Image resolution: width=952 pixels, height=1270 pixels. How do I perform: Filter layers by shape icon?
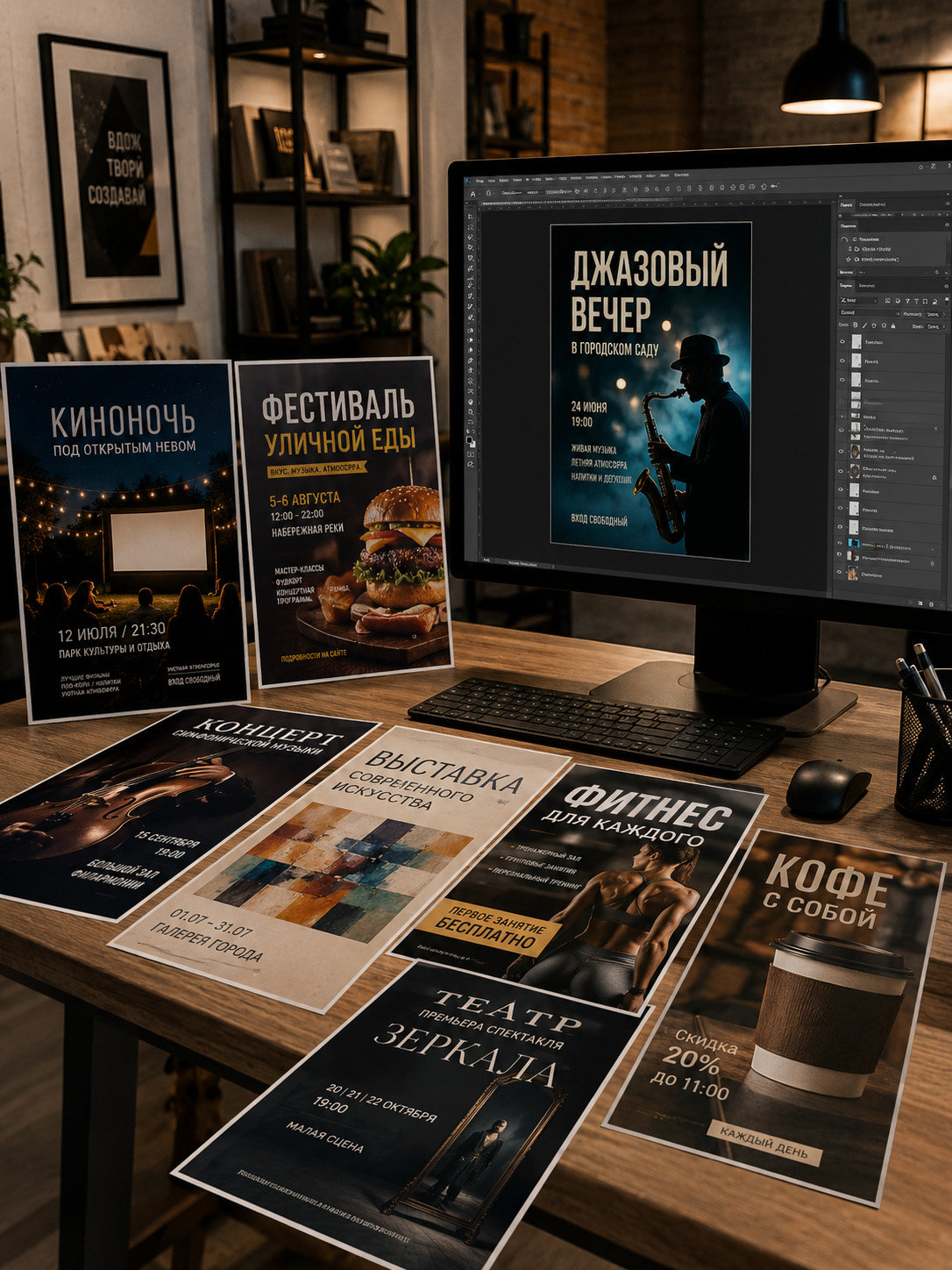click(x=925, y=301)
